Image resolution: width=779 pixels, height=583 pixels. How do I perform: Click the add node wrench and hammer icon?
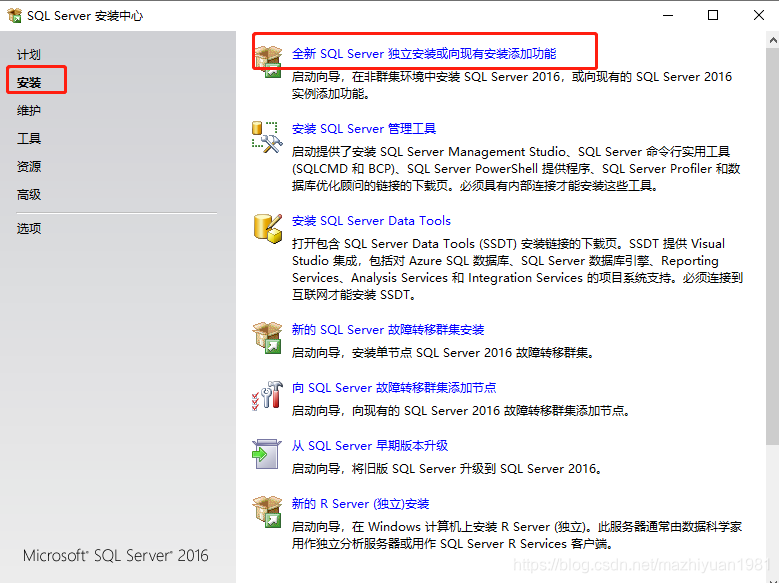click(268, 396)
